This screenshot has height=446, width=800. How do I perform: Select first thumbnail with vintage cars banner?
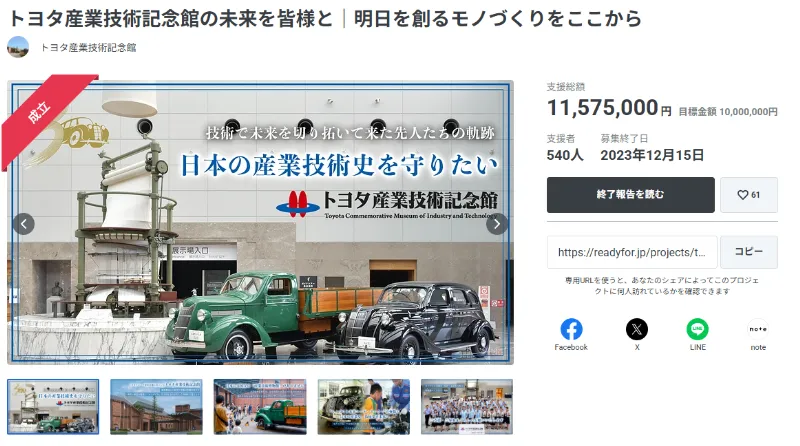click(53, 407)
